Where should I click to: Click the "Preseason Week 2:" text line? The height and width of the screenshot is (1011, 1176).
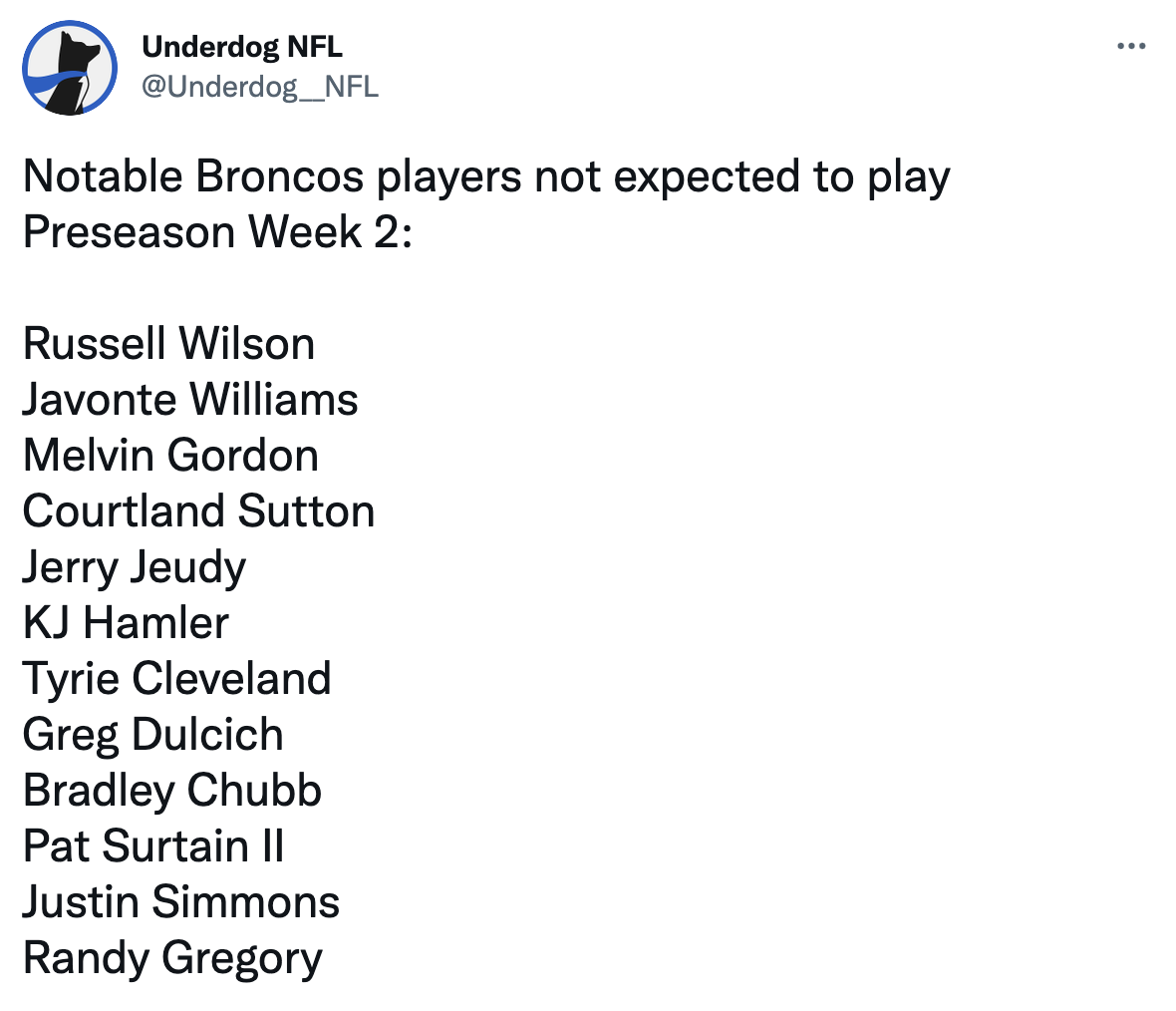(217, 232)
